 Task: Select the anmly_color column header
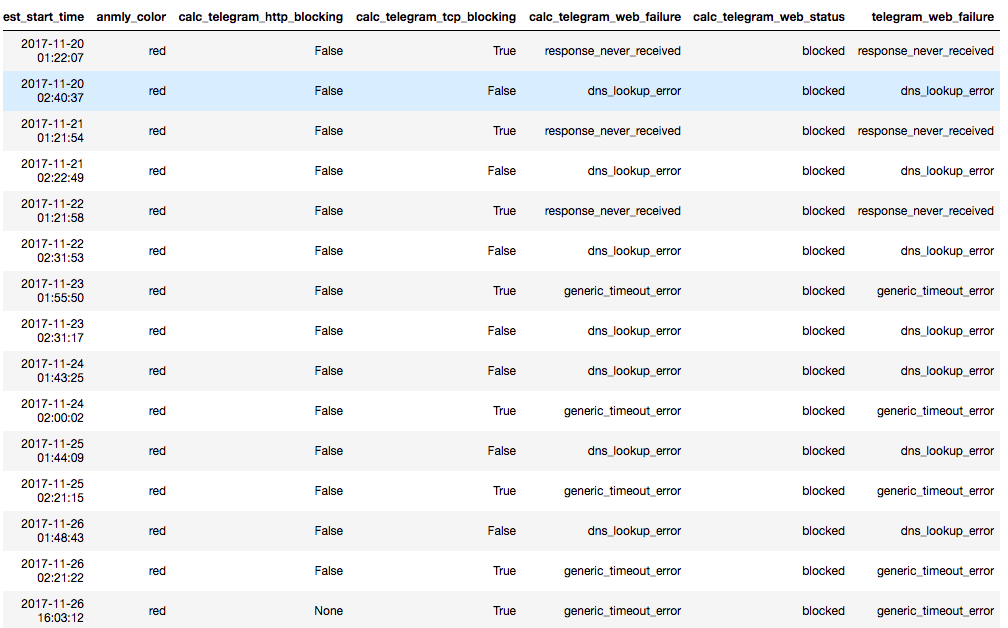point(131,17)
